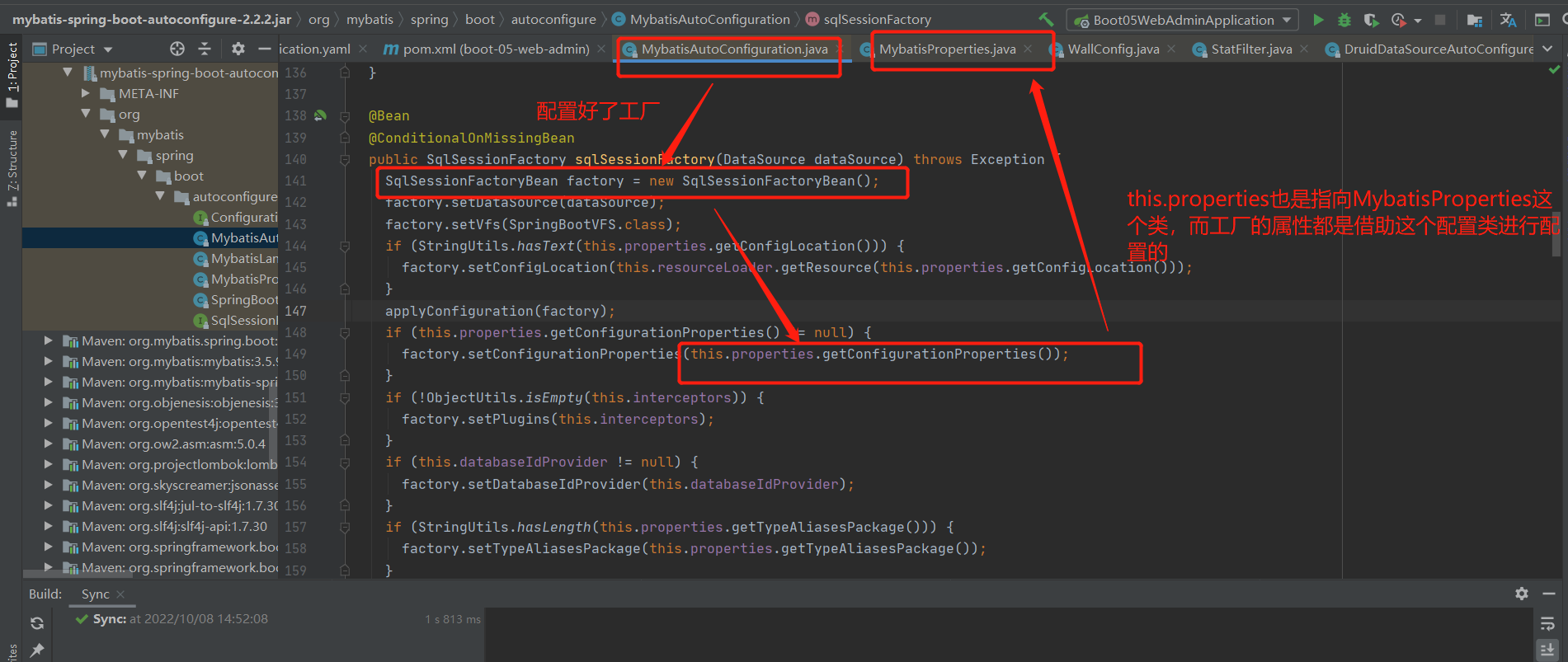Switch to the ication.yaml editor tab
The width and height of the screenshot is (1568, 662).
(x=314, y=49)
